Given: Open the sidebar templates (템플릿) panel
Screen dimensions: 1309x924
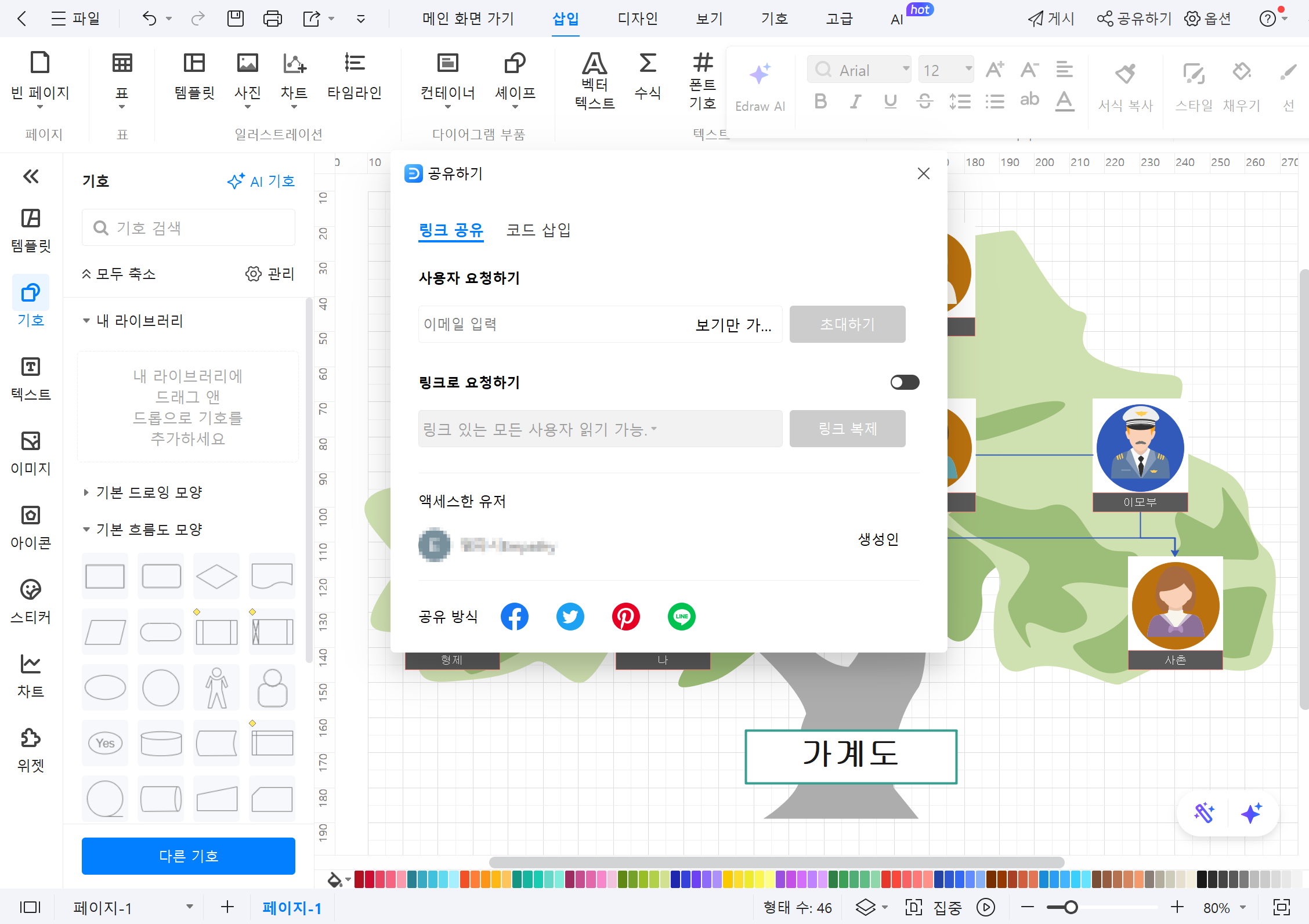Looking at the screenshot, I should click(31, 230).
